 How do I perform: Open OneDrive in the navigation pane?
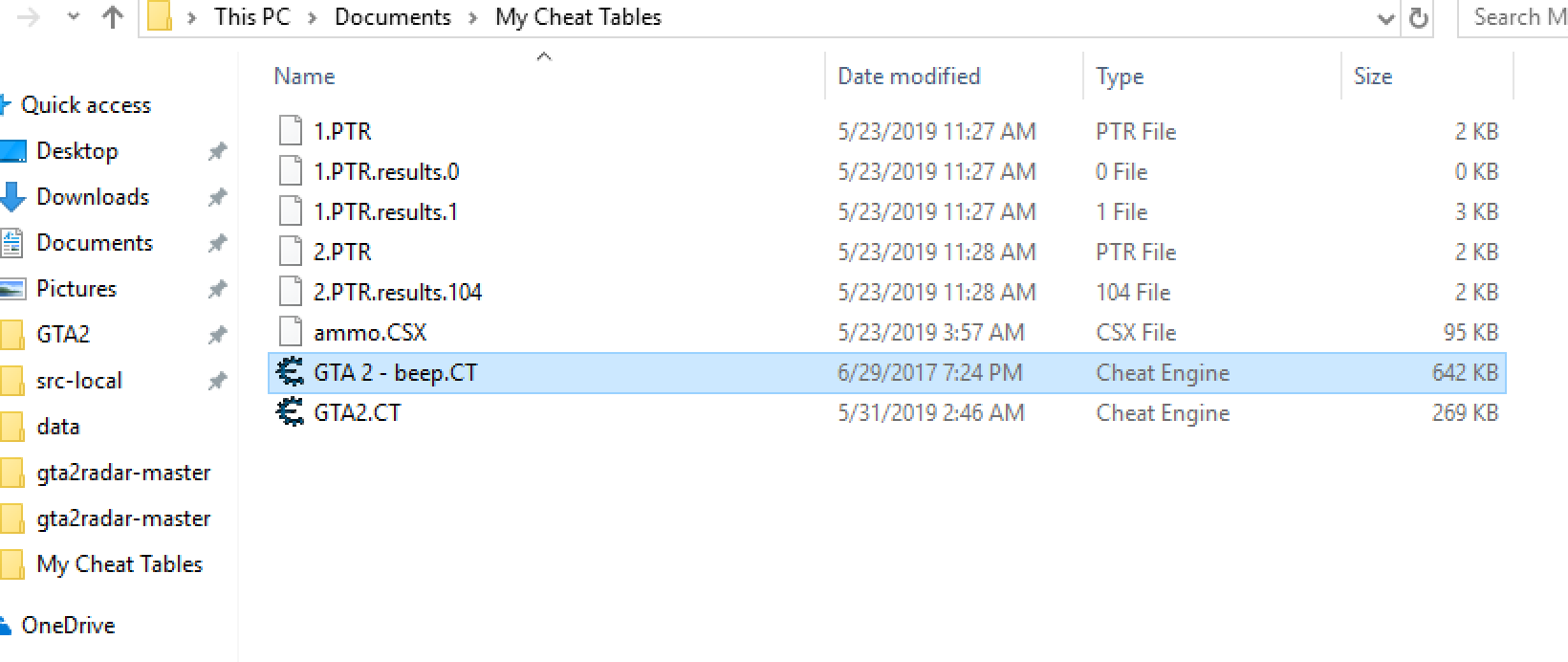point(68,626)
